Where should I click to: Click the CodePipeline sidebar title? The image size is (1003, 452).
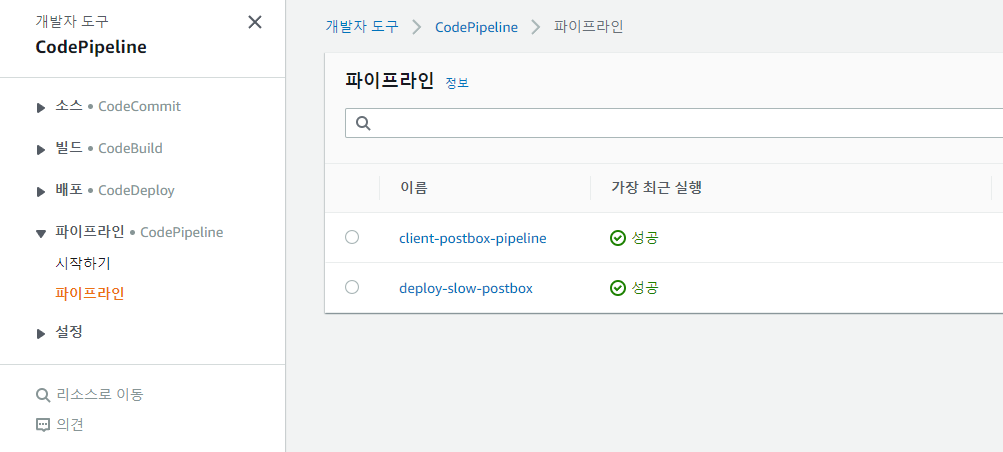click(x=91, y=47)
